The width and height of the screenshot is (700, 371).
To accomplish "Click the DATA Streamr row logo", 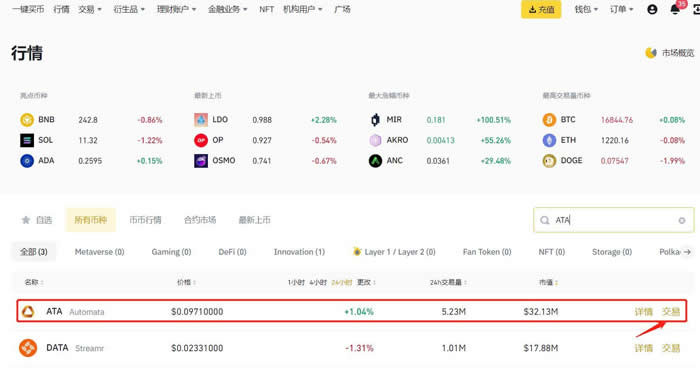I will [28, 348].
